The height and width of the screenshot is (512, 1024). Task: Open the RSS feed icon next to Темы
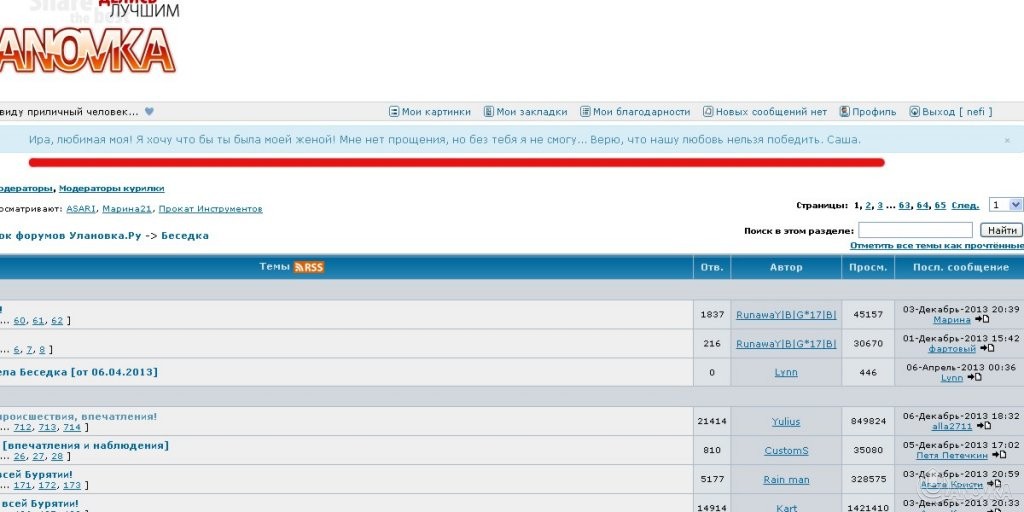tap(309, 267)
